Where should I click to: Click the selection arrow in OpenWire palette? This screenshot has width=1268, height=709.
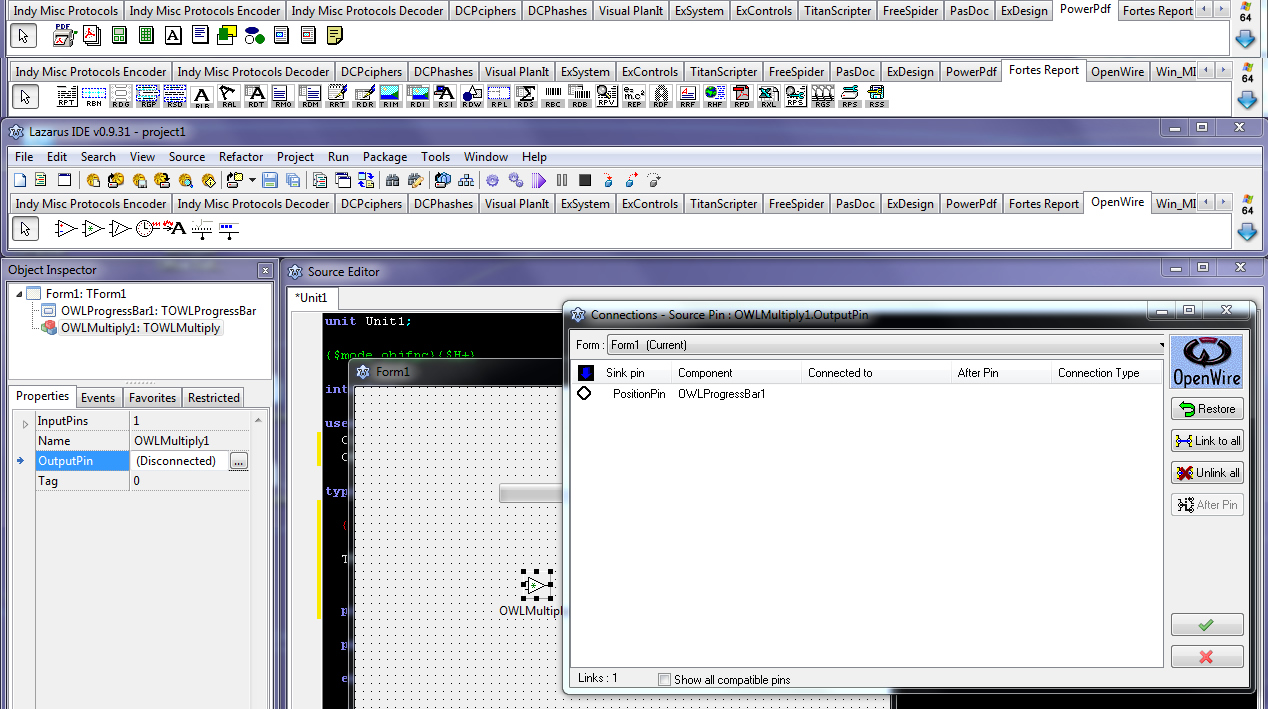25,229
